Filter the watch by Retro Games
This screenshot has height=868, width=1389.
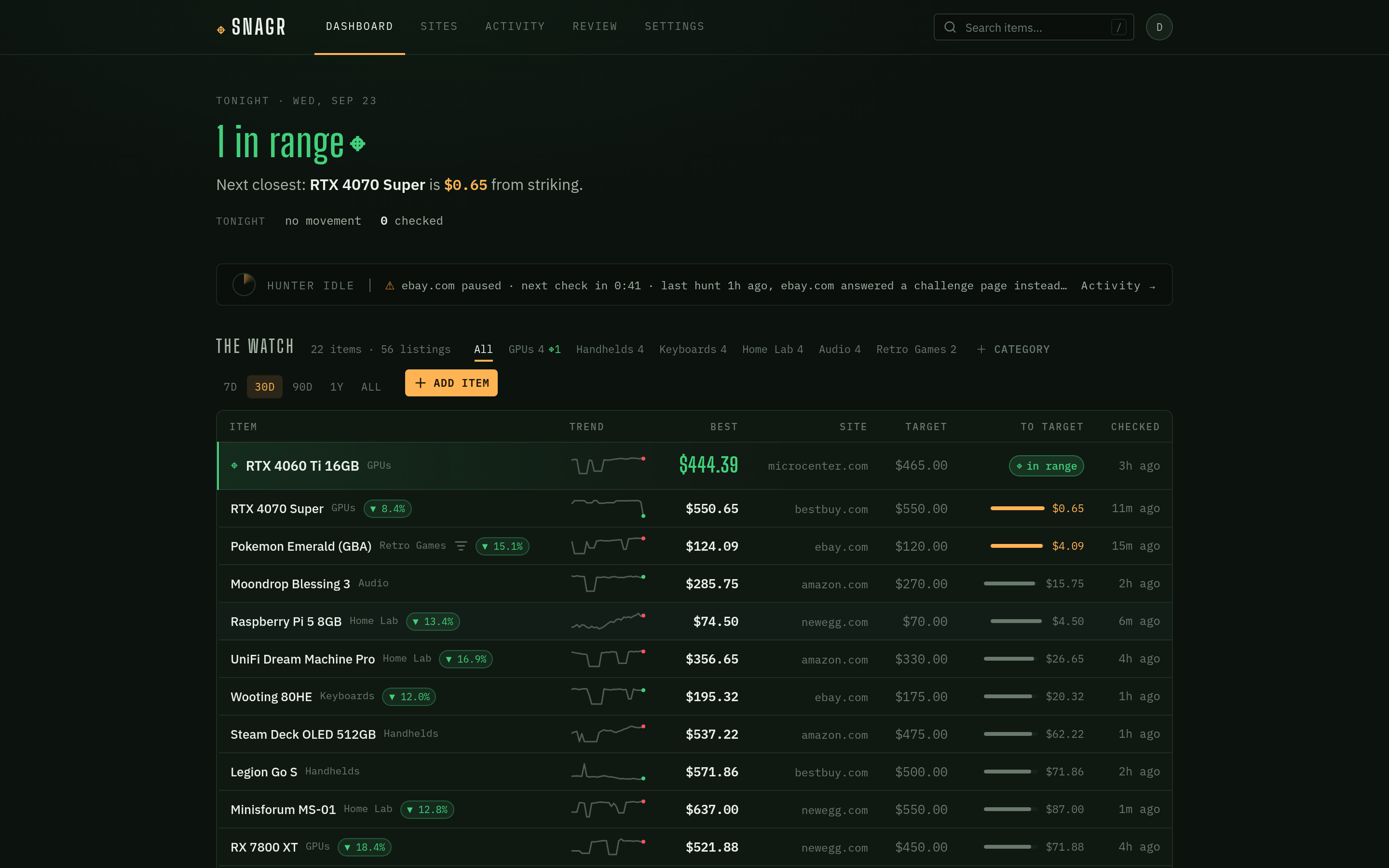pyautogui.click(x=916, y=349)
